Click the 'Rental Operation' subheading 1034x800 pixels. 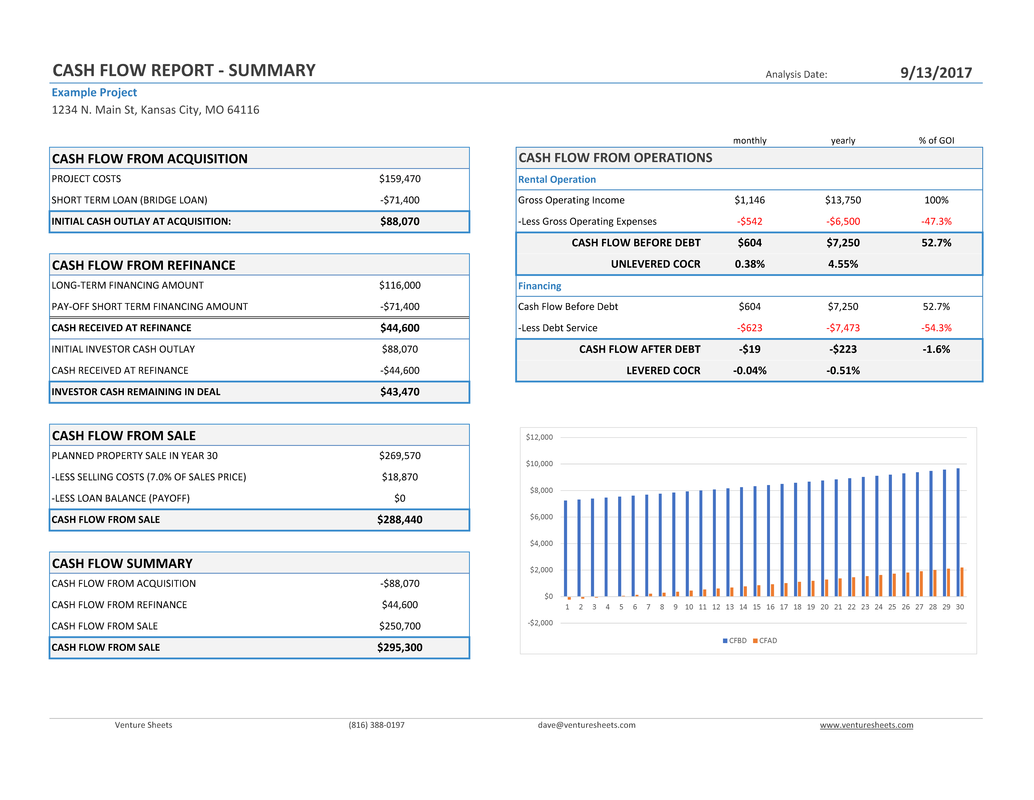click(x=557, y=179)
